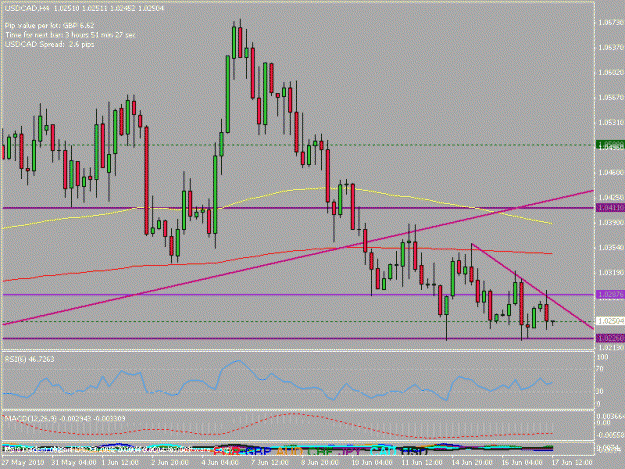Click the 2 Jun 20:00 time label
This screenshot has width=625, height=469.
(170, 463)
